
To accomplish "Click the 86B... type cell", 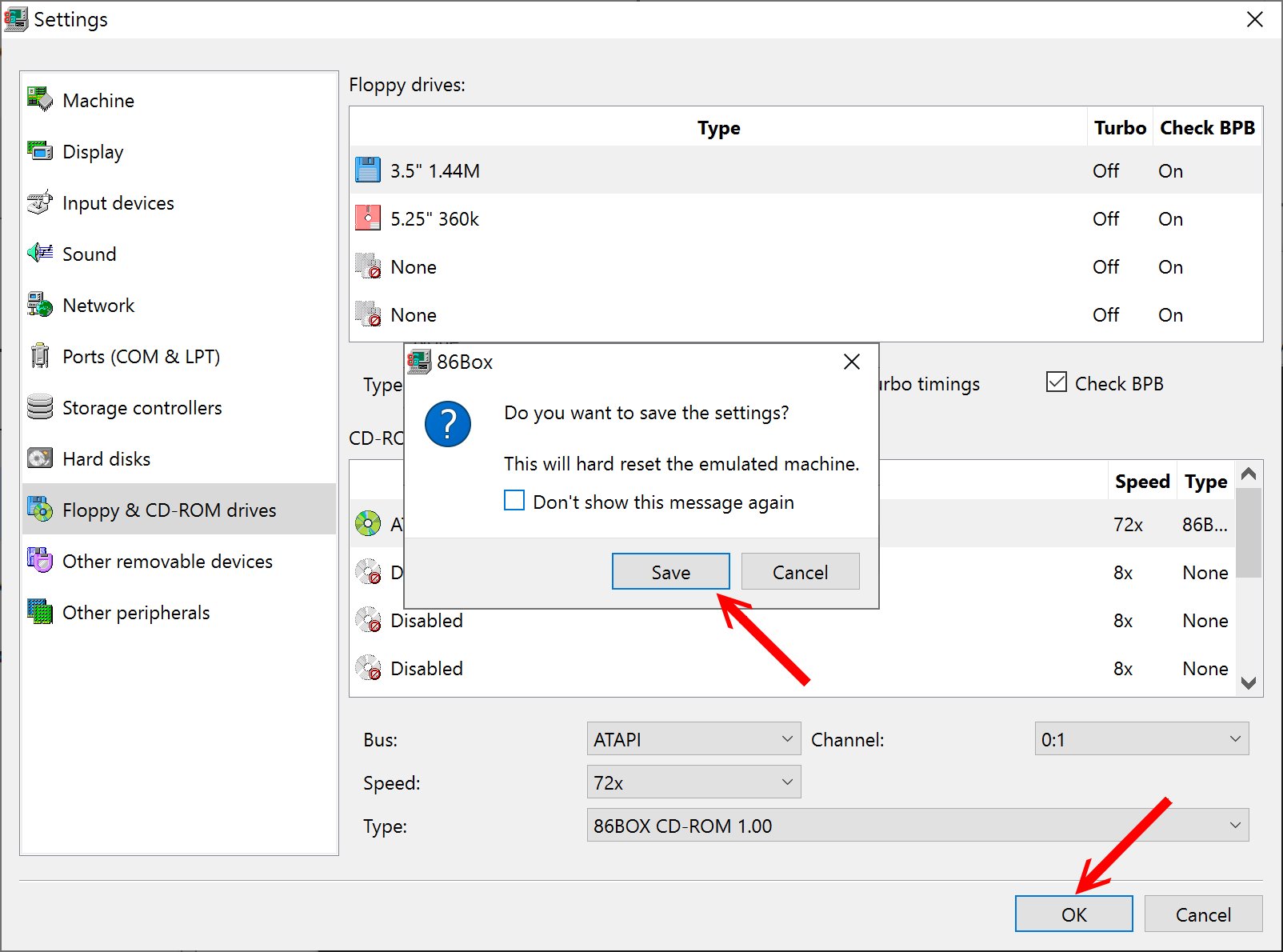I will [x=1205, y=525].
